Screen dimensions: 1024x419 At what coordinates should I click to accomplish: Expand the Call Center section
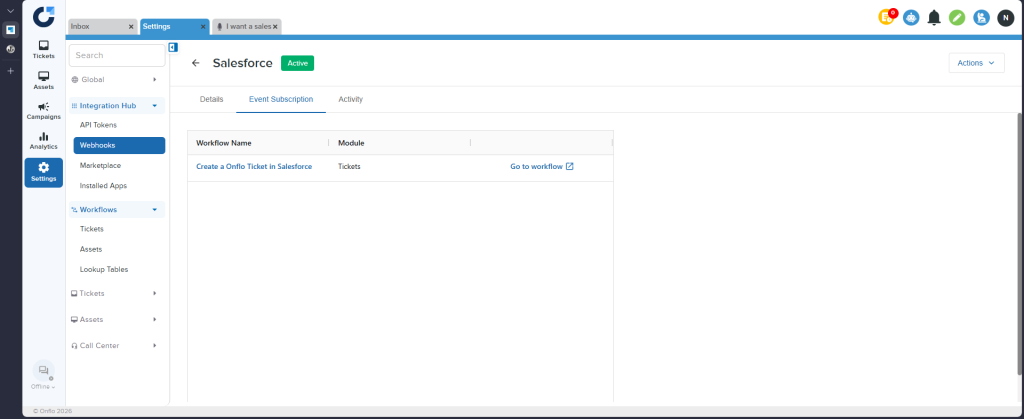(155, 346)
